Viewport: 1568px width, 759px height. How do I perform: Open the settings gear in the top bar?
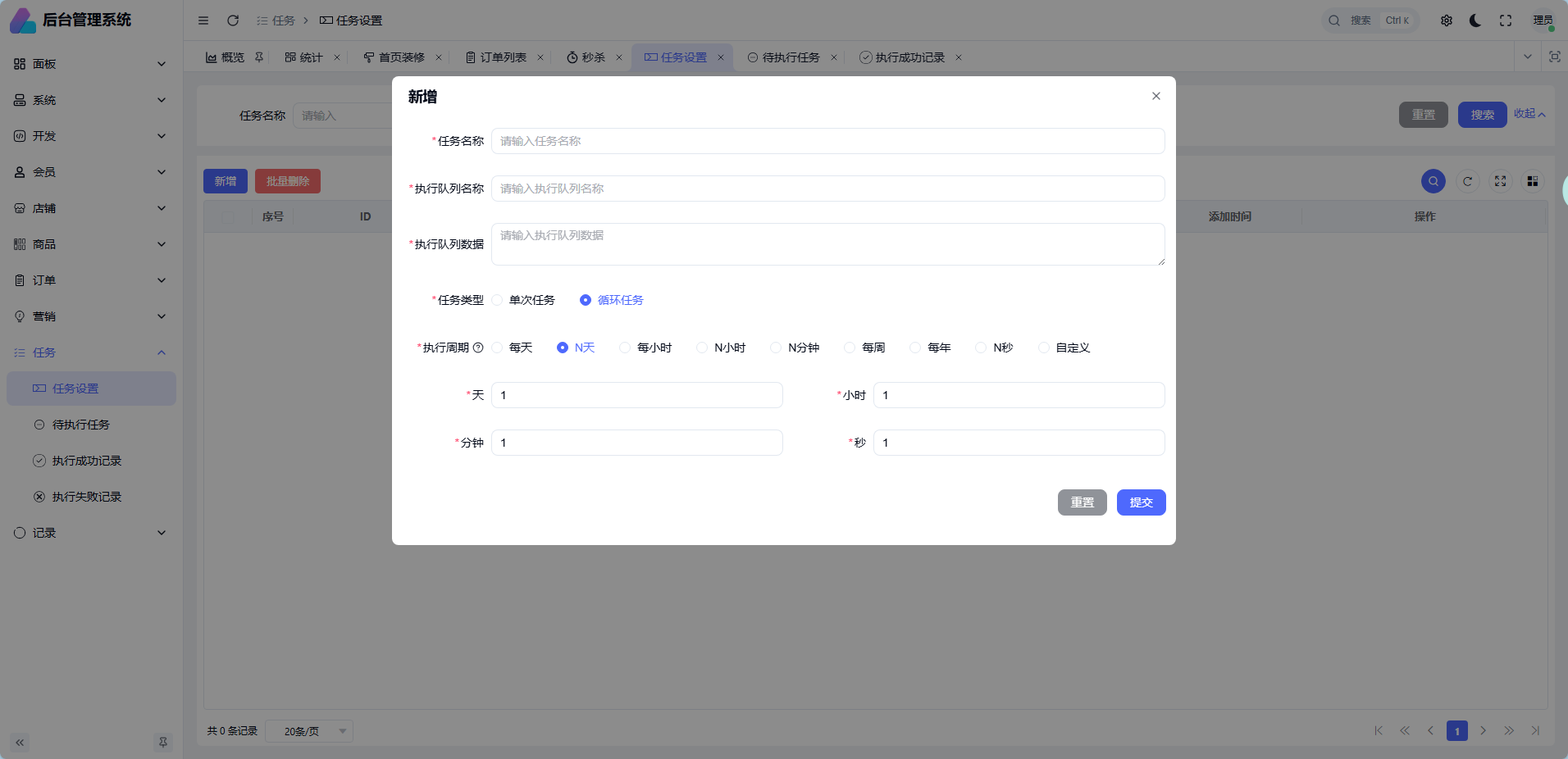pyautogui.click(x=1447, y=20)
